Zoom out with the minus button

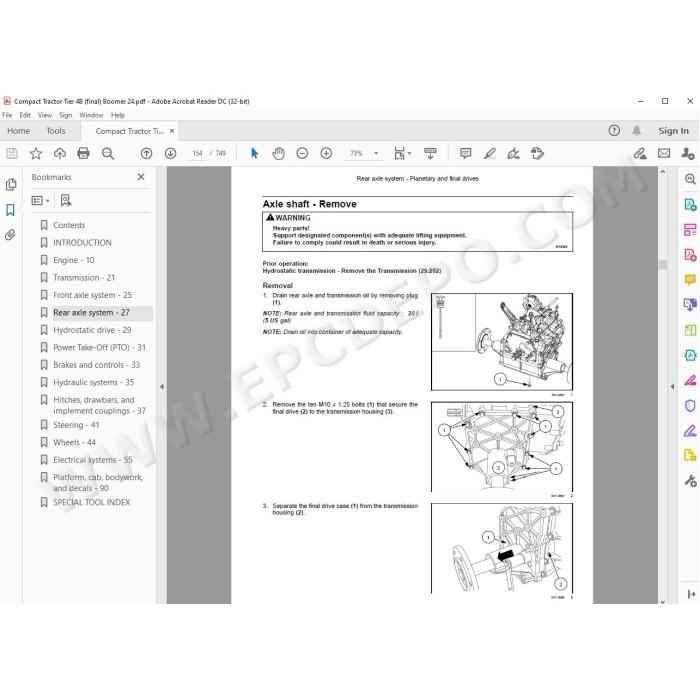point(302,154)
